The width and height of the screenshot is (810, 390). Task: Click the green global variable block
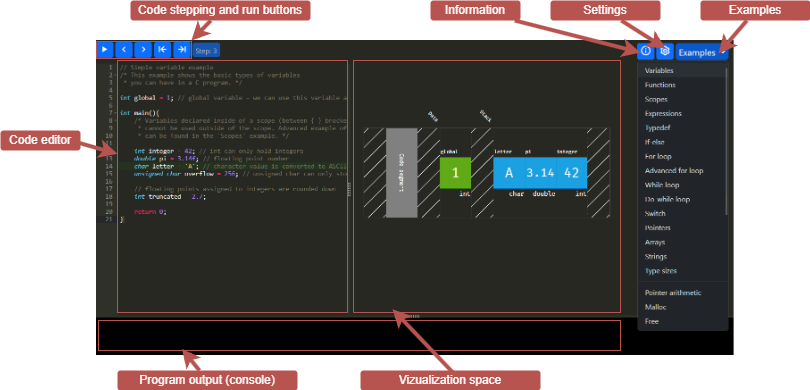455,173
